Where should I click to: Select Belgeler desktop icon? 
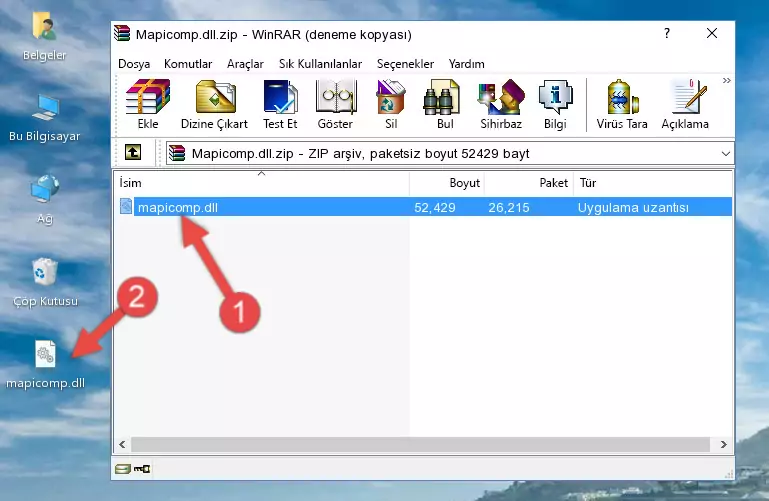click(44, 37)
